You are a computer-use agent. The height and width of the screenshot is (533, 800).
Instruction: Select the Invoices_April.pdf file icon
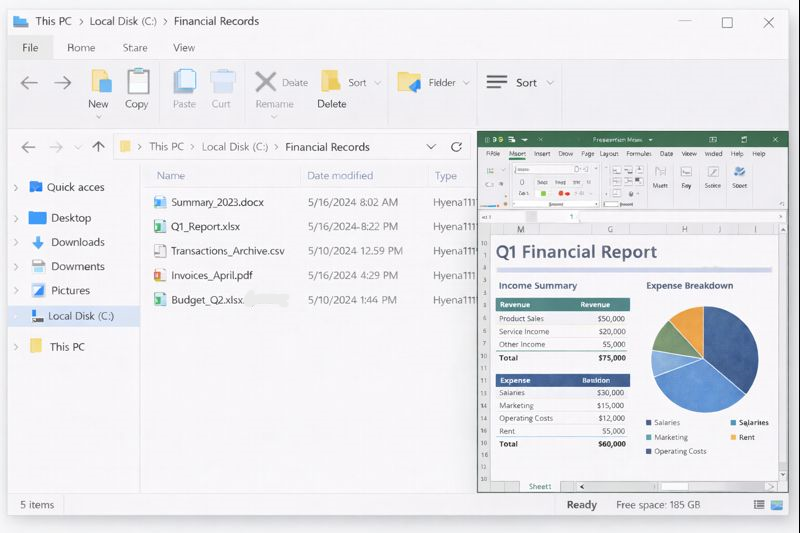coord(160,275)
